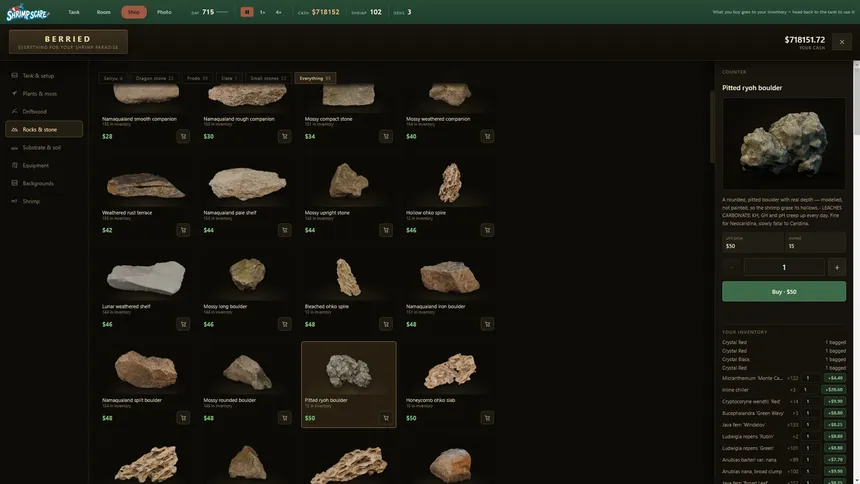The image size is (860, 484).
Task: Close the shop panel with X
Action: (x=842, y=42)
